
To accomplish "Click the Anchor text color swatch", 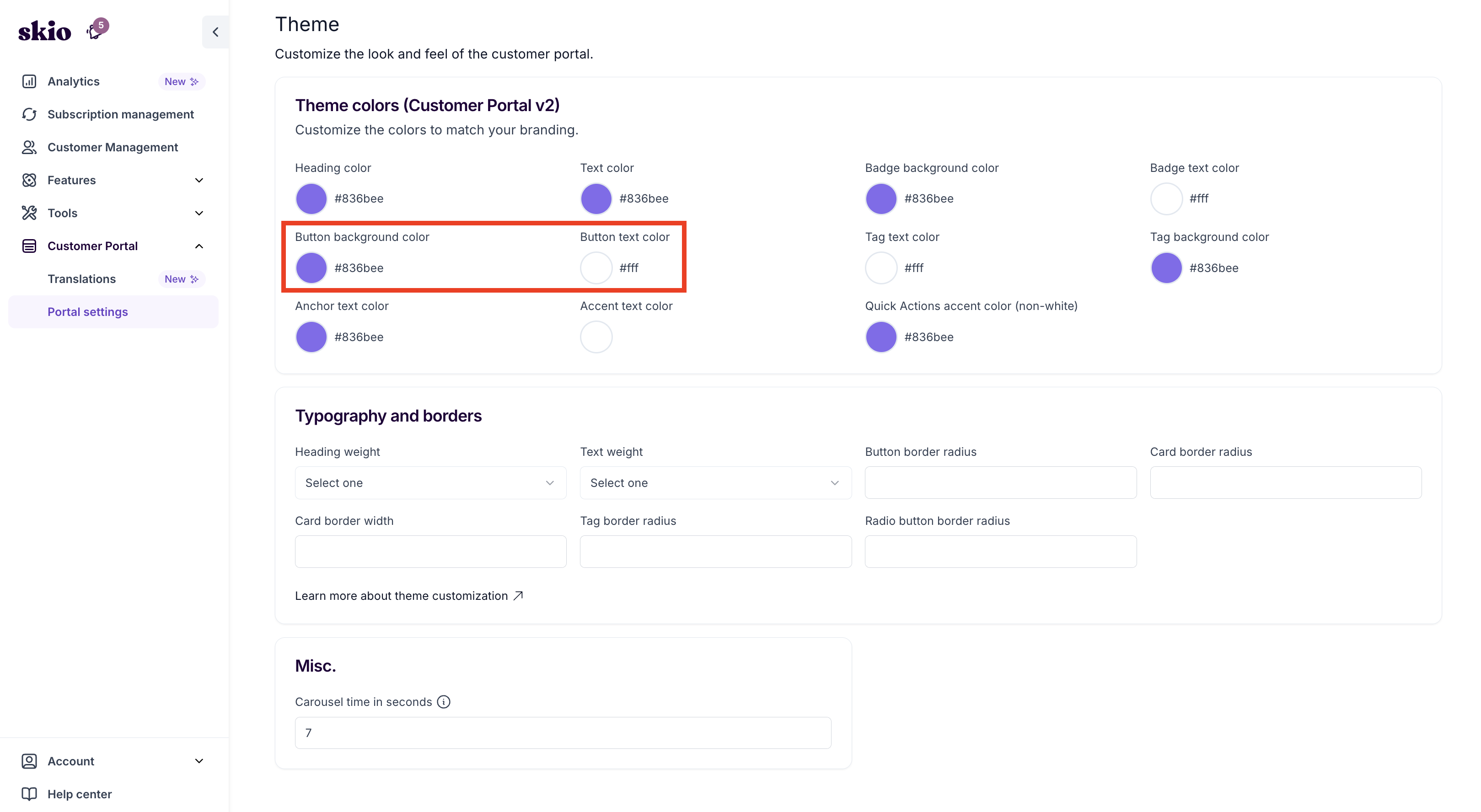I will [311, 337].
